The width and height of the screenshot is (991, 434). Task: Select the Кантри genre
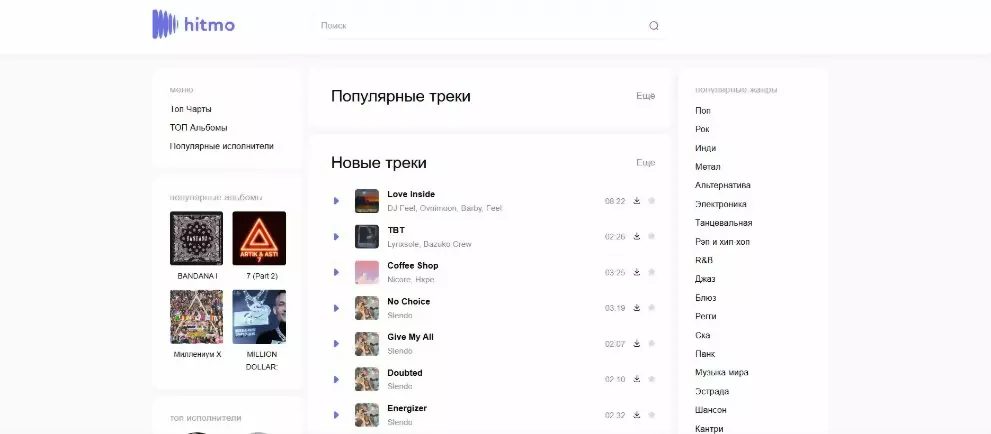[709, 428]
